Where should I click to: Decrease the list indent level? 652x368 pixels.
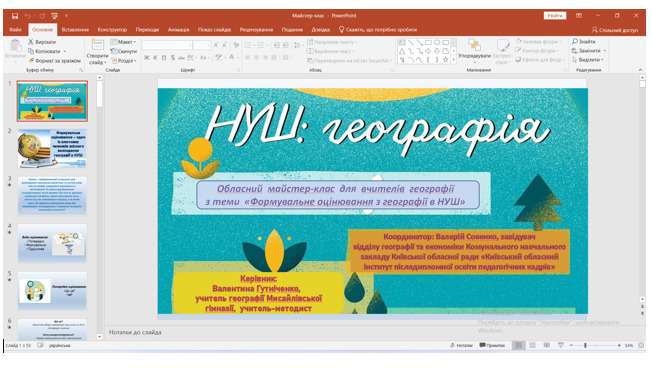276,45
